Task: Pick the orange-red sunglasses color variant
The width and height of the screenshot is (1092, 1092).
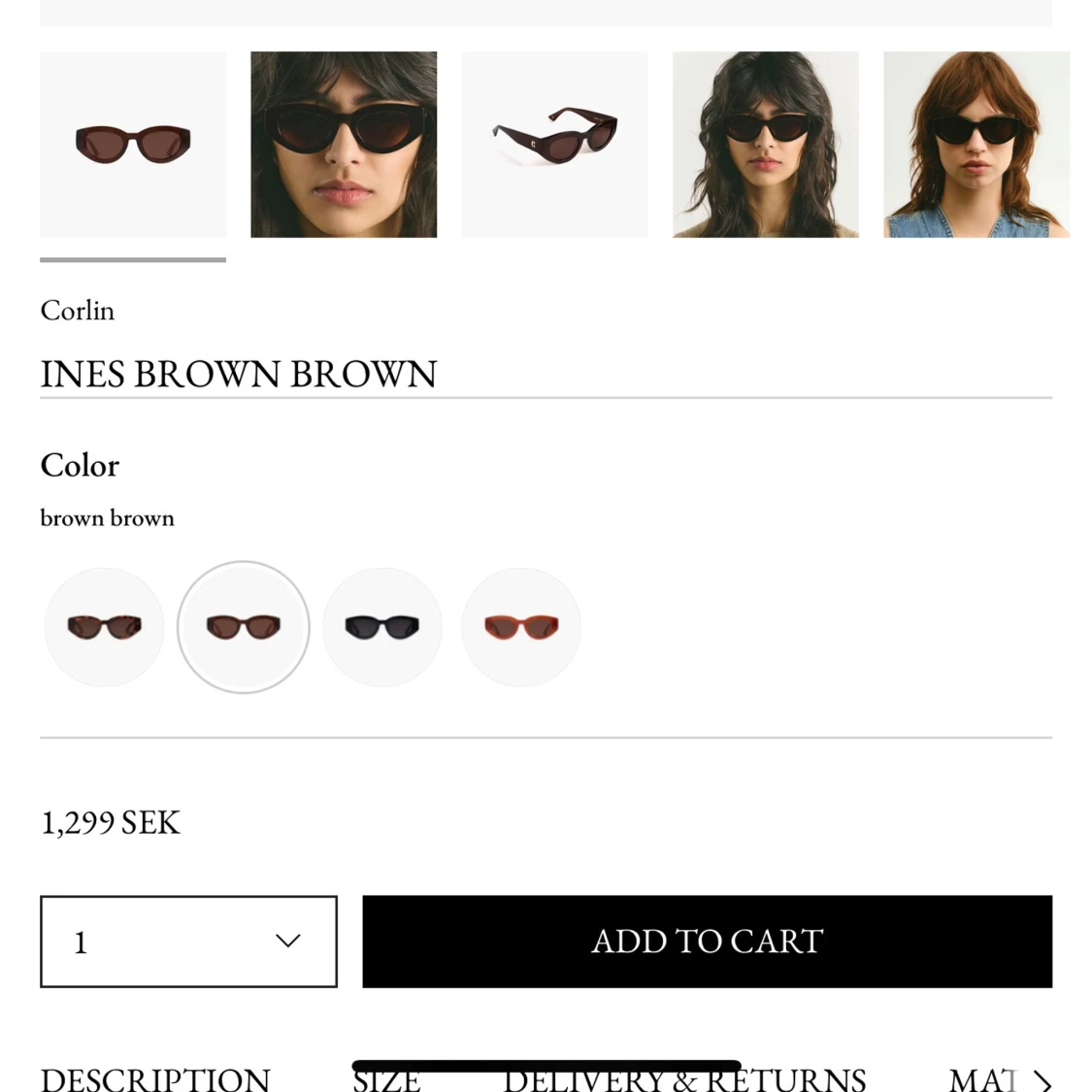Action: pos(521,627)
